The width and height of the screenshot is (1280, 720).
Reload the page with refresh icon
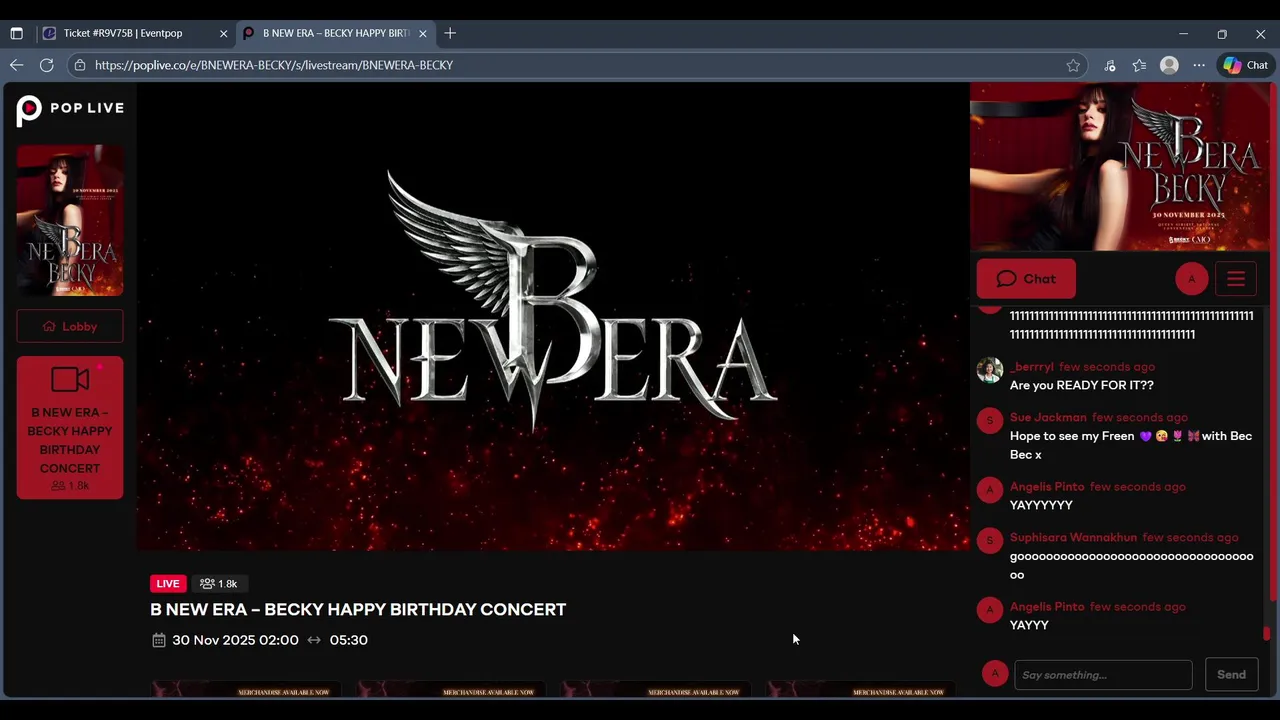coord(46,65)
